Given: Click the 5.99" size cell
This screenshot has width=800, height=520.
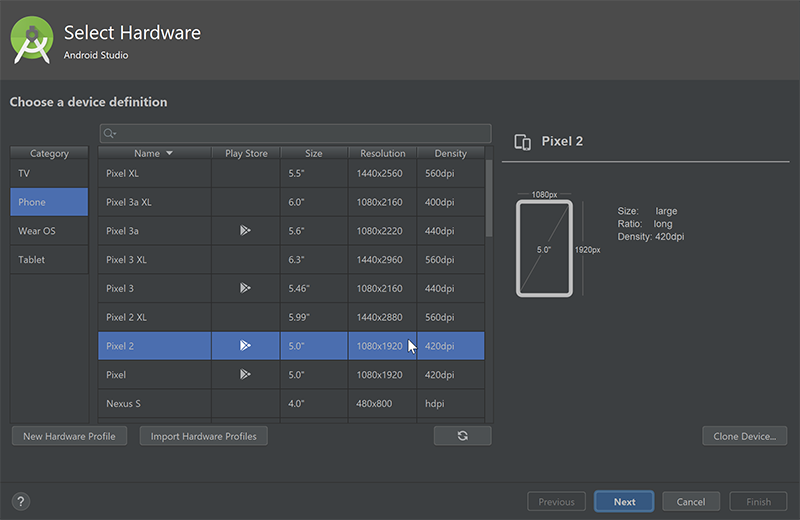Looking at the screenshot, I should (x=314, y=317).
